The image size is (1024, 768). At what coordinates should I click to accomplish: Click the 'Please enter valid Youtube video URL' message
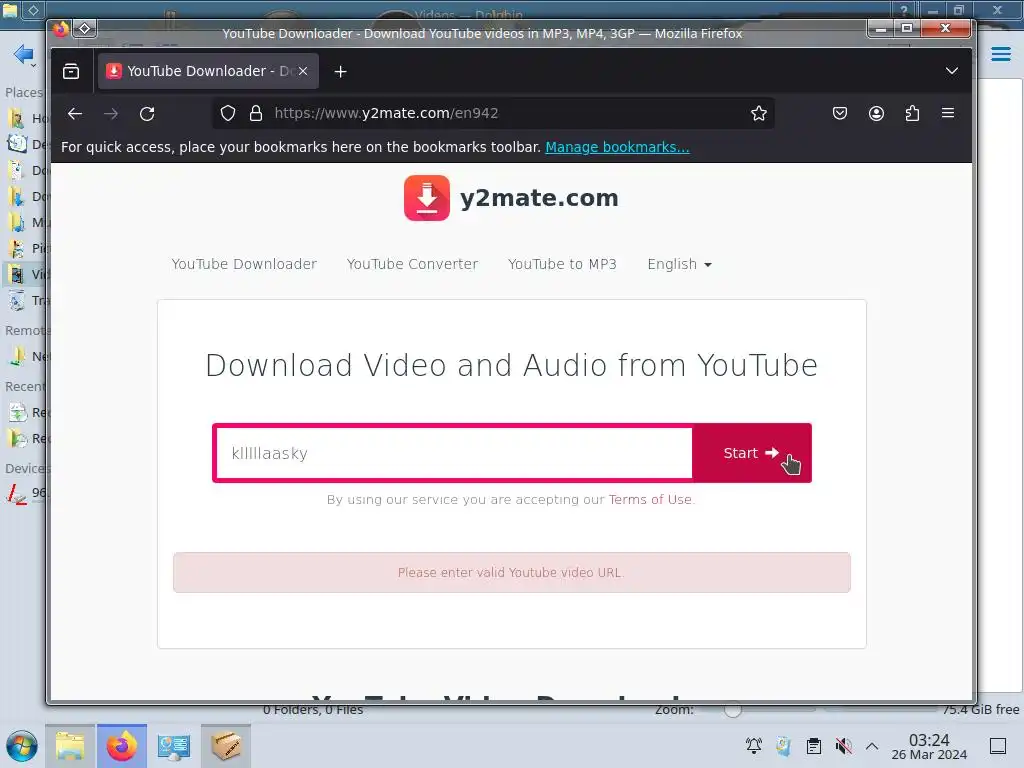point(511,573)
